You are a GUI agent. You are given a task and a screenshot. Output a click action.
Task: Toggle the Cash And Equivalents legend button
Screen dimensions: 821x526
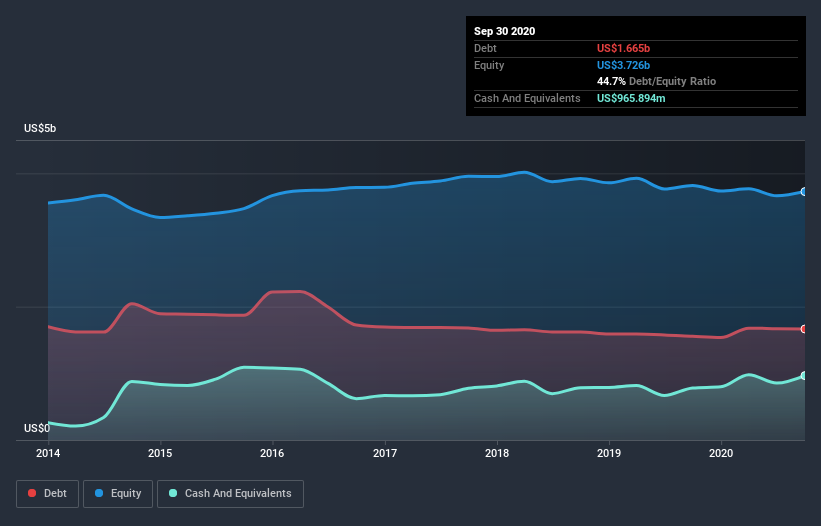pyautogui.click(x=230, y=494)
